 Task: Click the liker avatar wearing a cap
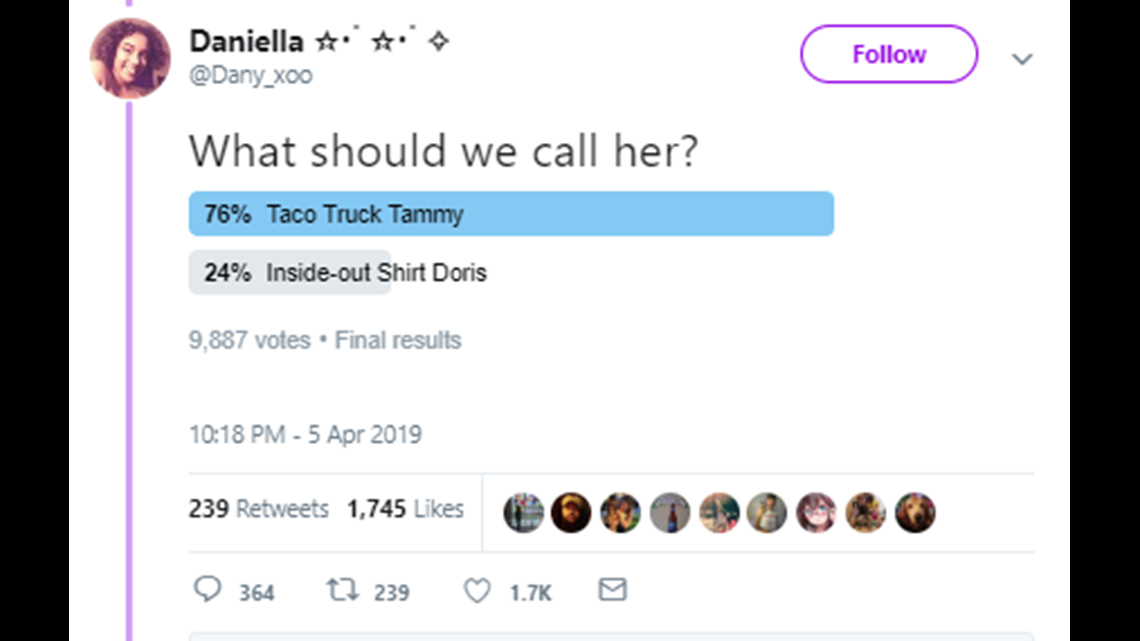click(571, 513)
